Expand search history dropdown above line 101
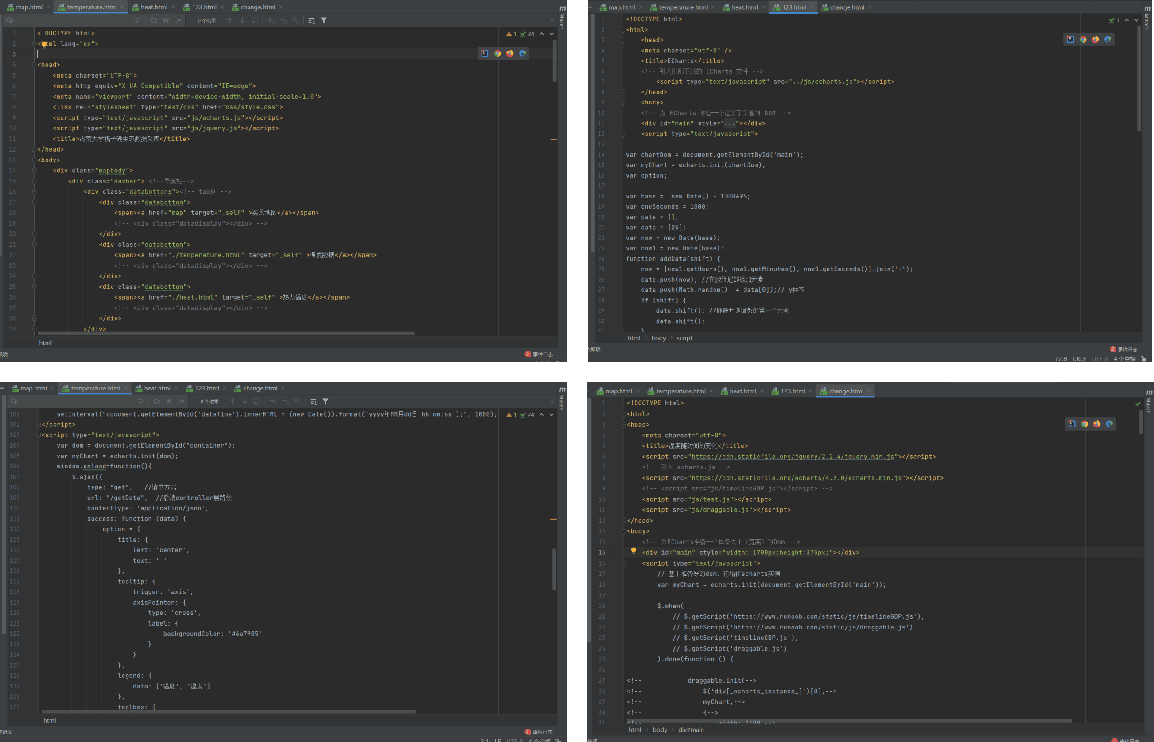This screenshot has height=742, width=1154. pyautogui.click(x=14, y=401)
